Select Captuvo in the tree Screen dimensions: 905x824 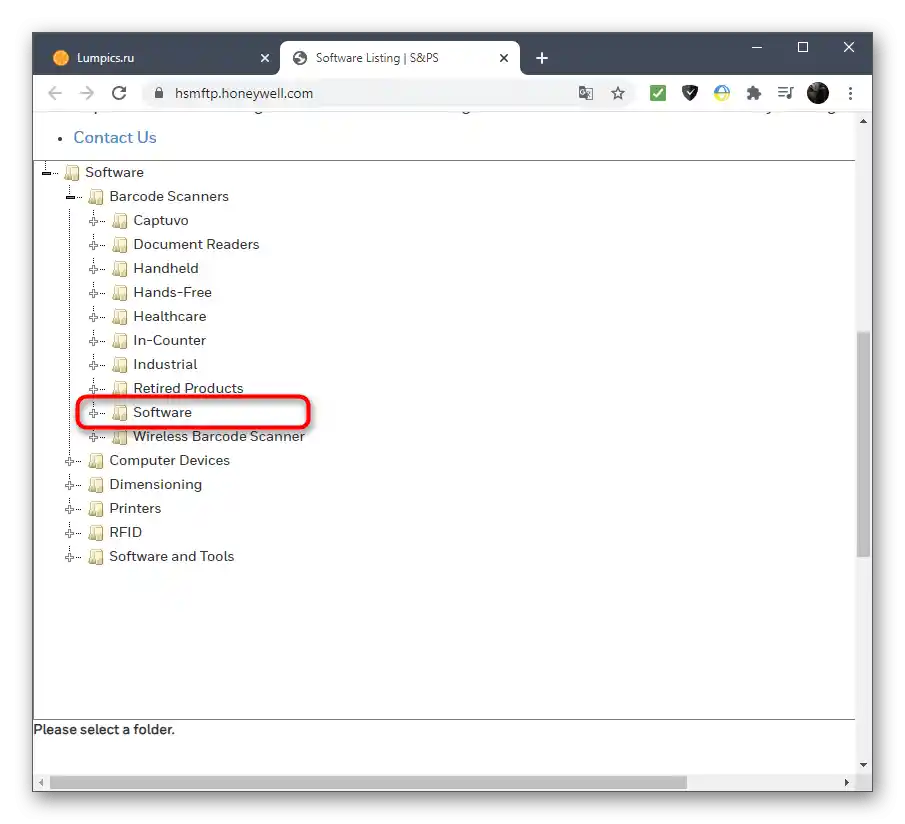point(161,220)
